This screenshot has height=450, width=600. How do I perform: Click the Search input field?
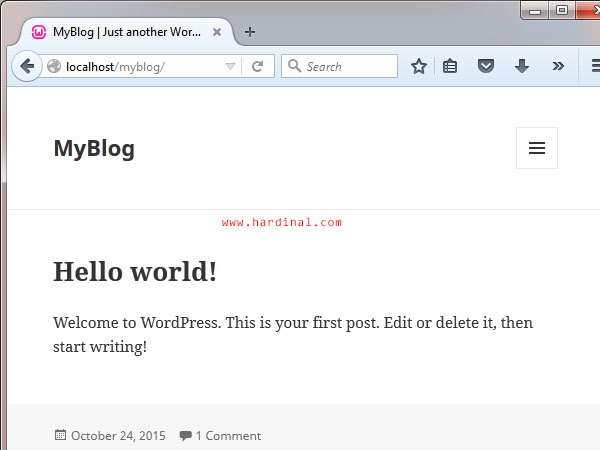[339, 66]
